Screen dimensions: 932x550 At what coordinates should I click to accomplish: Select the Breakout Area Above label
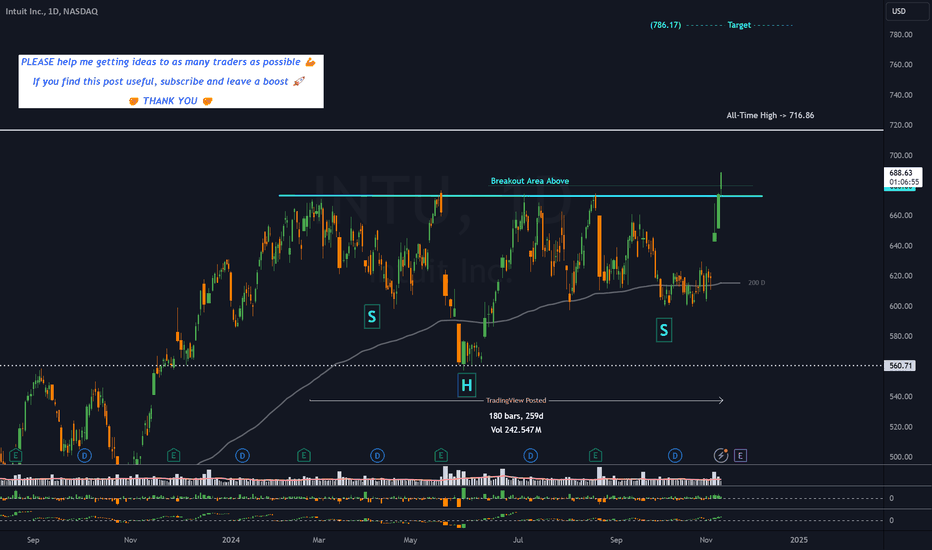tap(530, 181)
